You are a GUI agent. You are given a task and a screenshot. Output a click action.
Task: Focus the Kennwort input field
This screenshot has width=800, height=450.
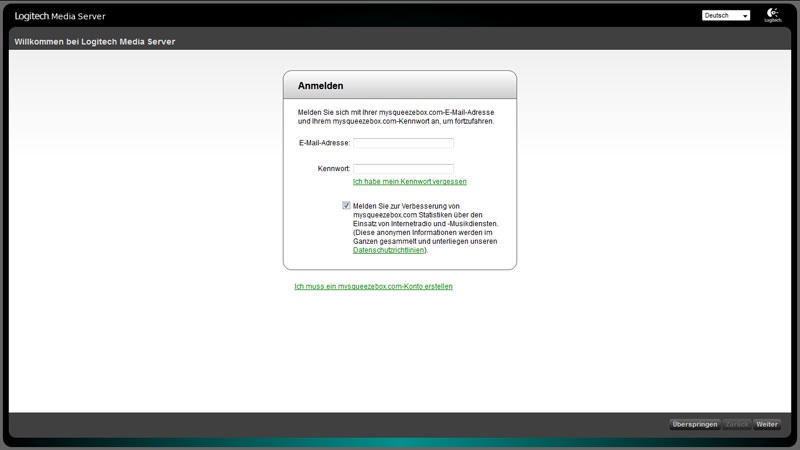pyautogui.click(x=403, y=168)
